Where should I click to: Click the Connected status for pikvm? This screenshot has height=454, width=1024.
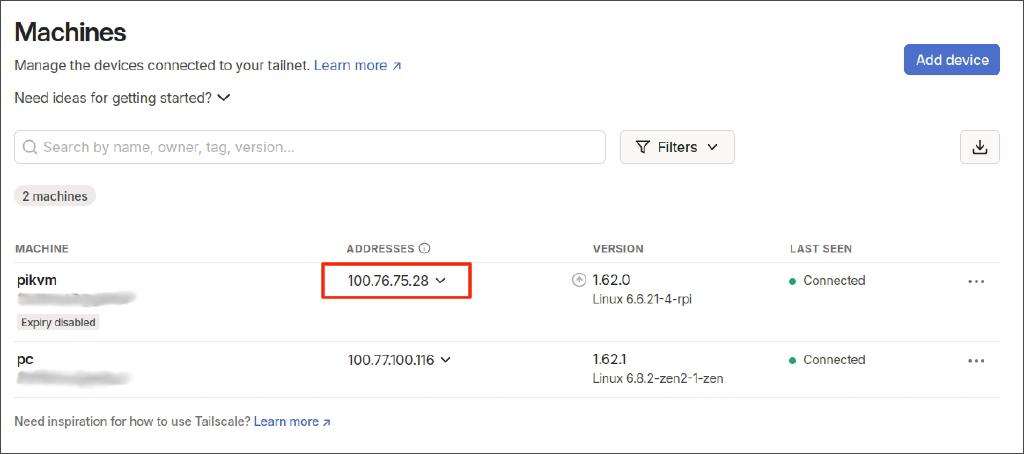(x=833, y=281)
